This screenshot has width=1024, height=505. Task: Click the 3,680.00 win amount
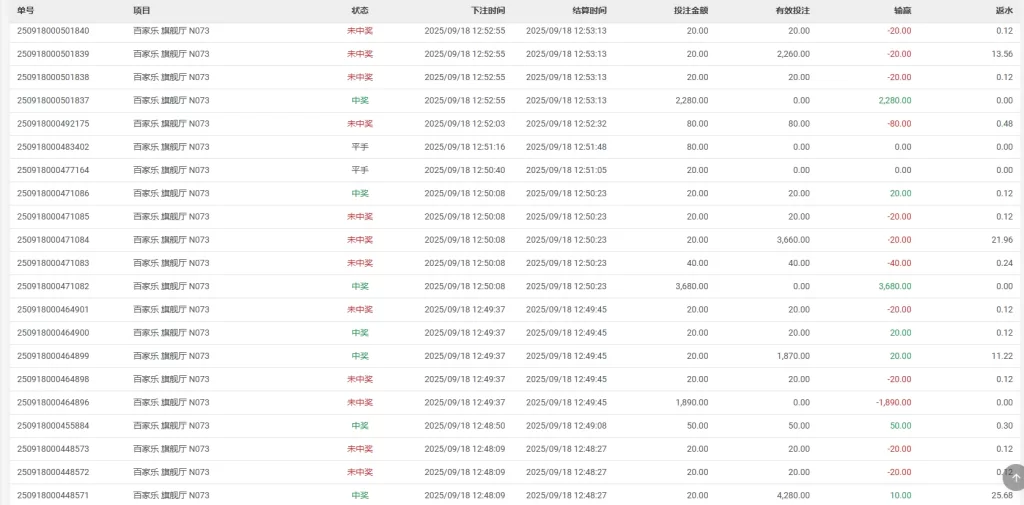[x=894, y=286]
